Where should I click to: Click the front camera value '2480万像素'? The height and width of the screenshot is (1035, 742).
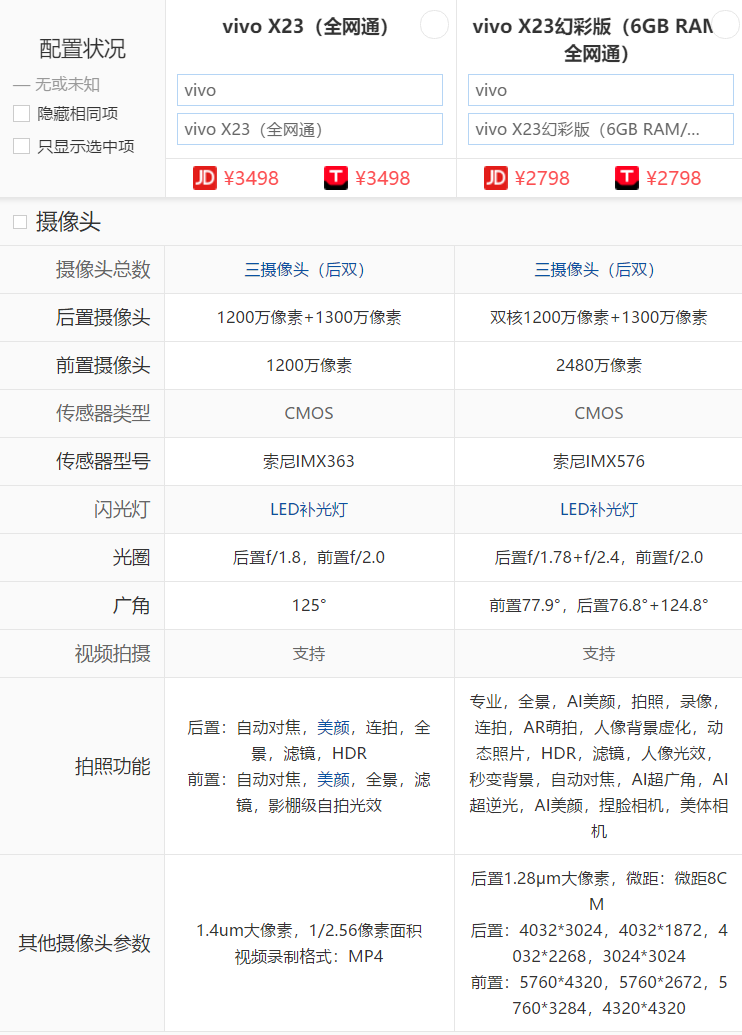599,366
